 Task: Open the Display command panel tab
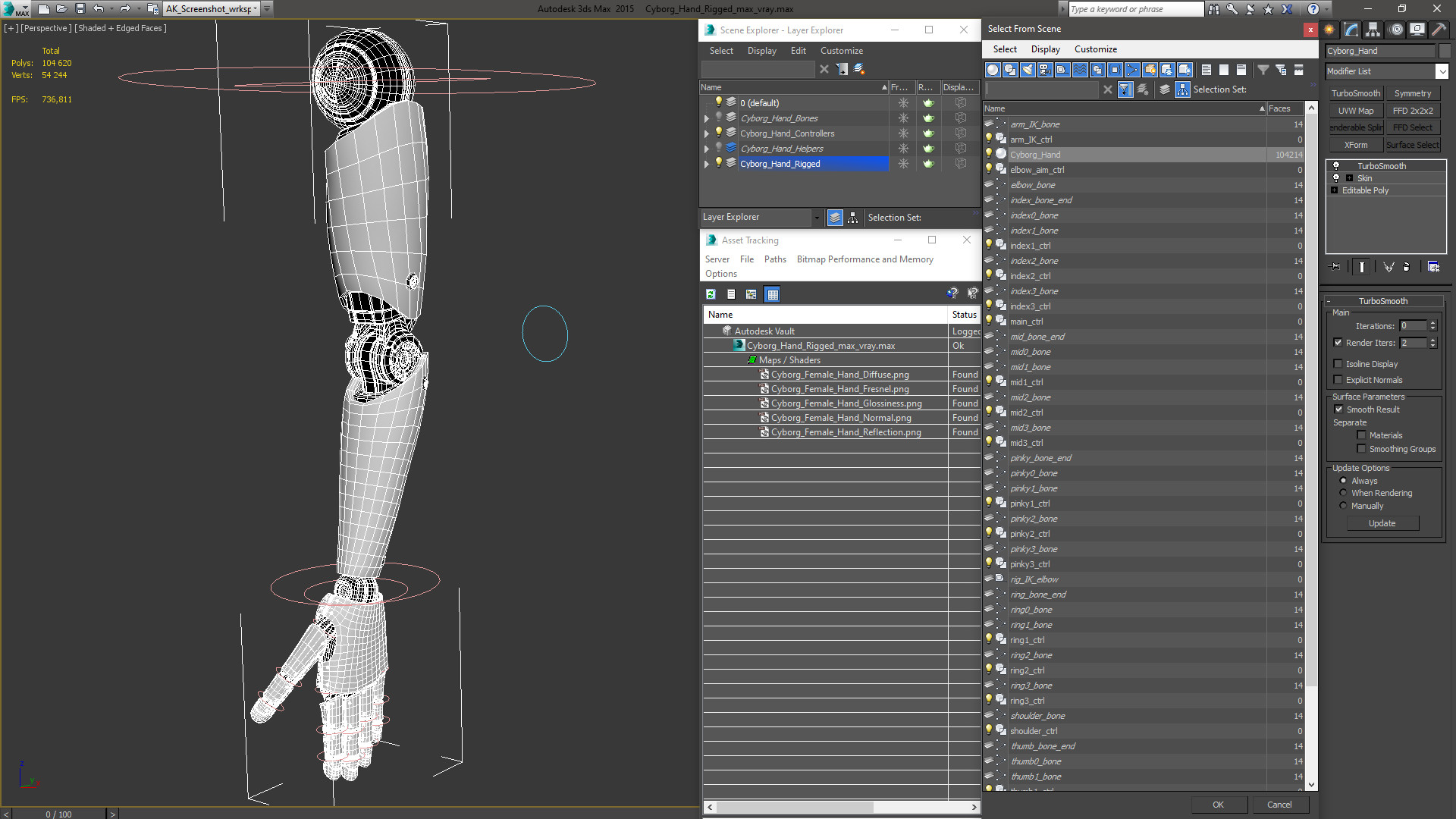tap(1417, 30)
